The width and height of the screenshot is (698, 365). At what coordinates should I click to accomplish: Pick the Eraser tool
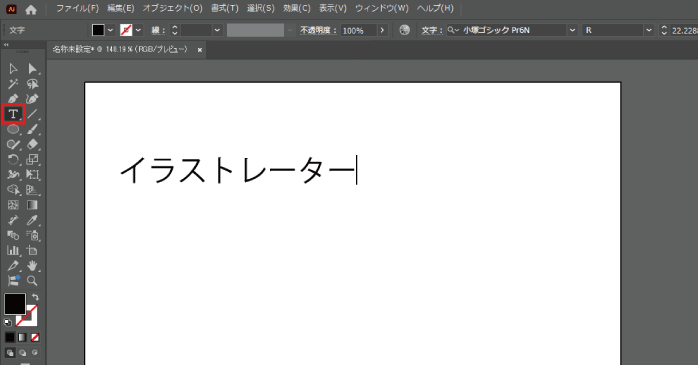click(x=32, y=144)
